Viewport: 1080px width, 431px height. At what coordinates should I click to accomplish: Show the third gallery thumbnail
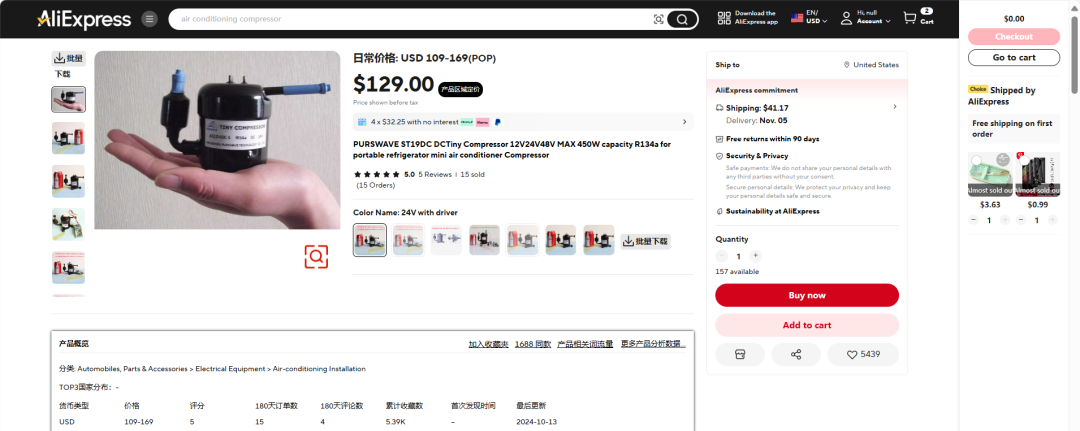tap(69, 181)
